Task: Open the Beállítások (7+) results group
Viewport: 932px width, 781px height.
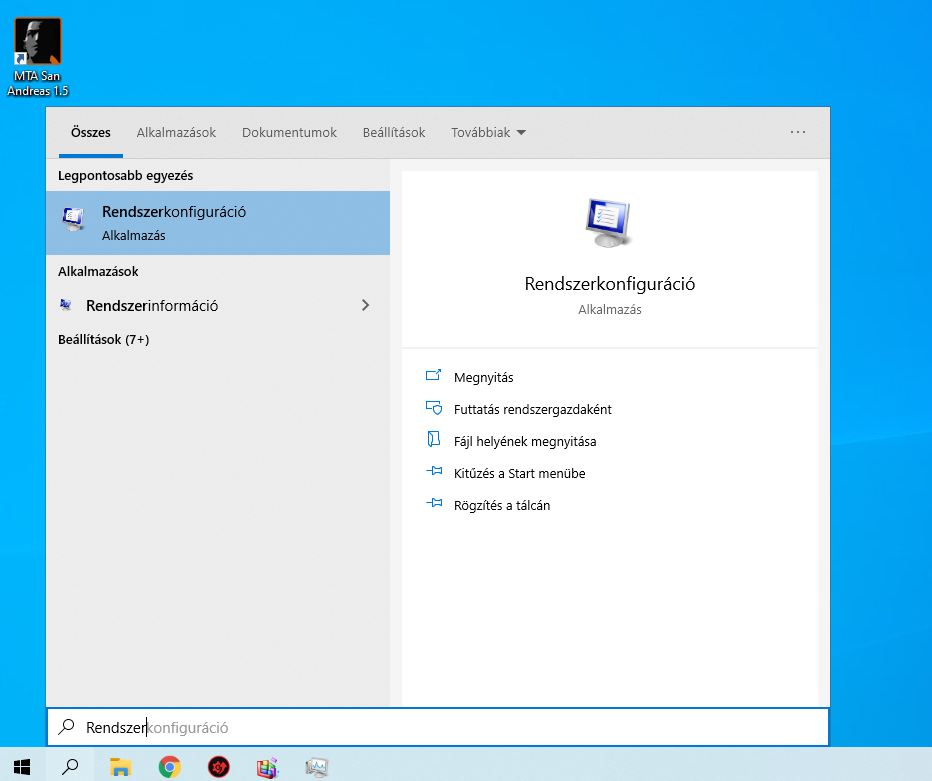Action: 103,339
